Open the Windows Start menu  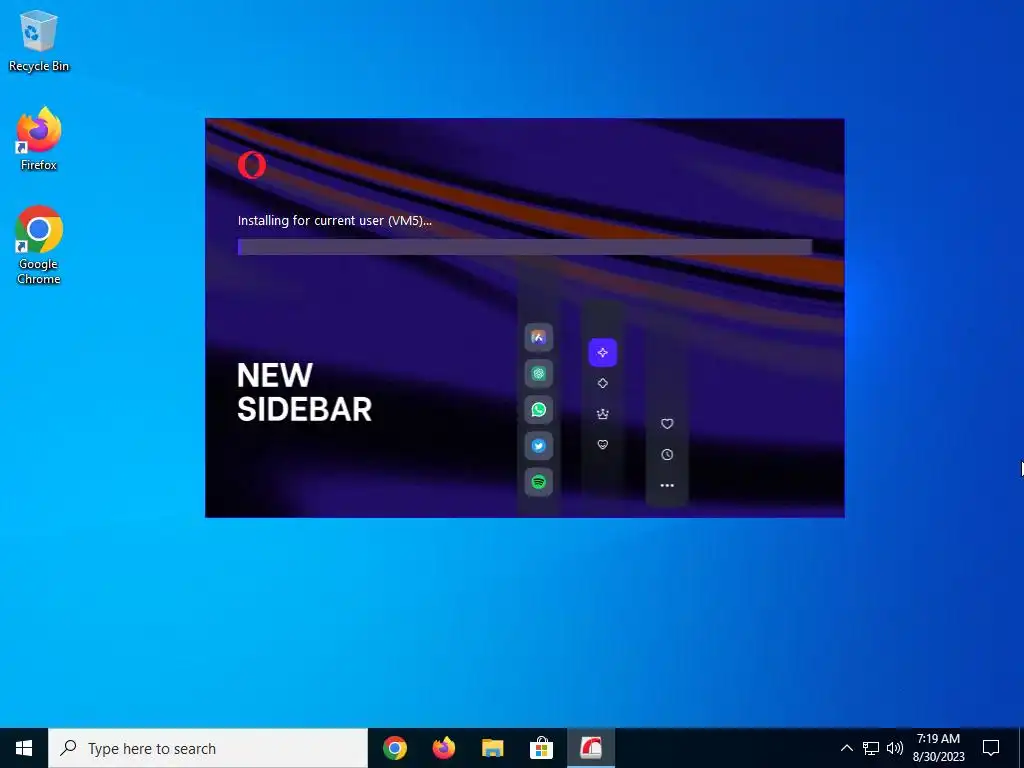[24, 748]
